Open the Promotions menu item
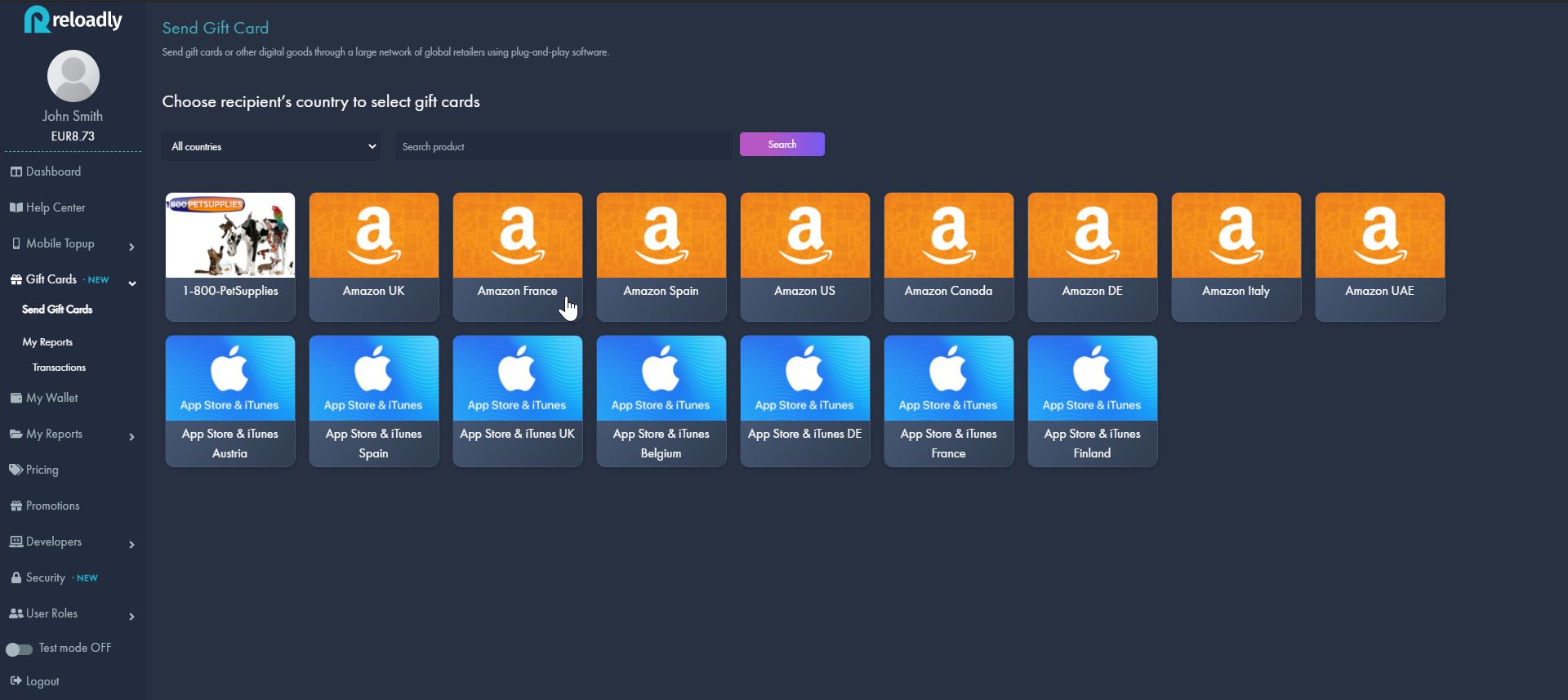 pos(52,506)
